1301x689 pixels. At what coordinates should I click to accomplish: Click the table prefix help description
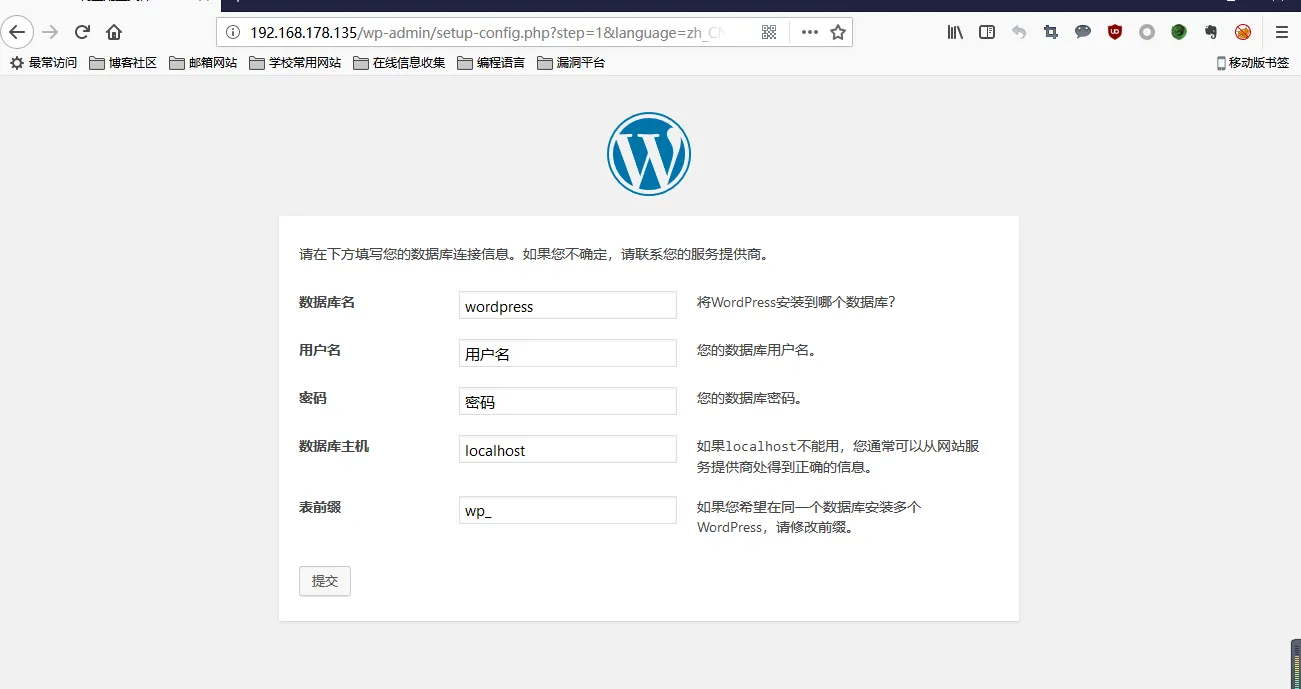(x=809, y=517)
